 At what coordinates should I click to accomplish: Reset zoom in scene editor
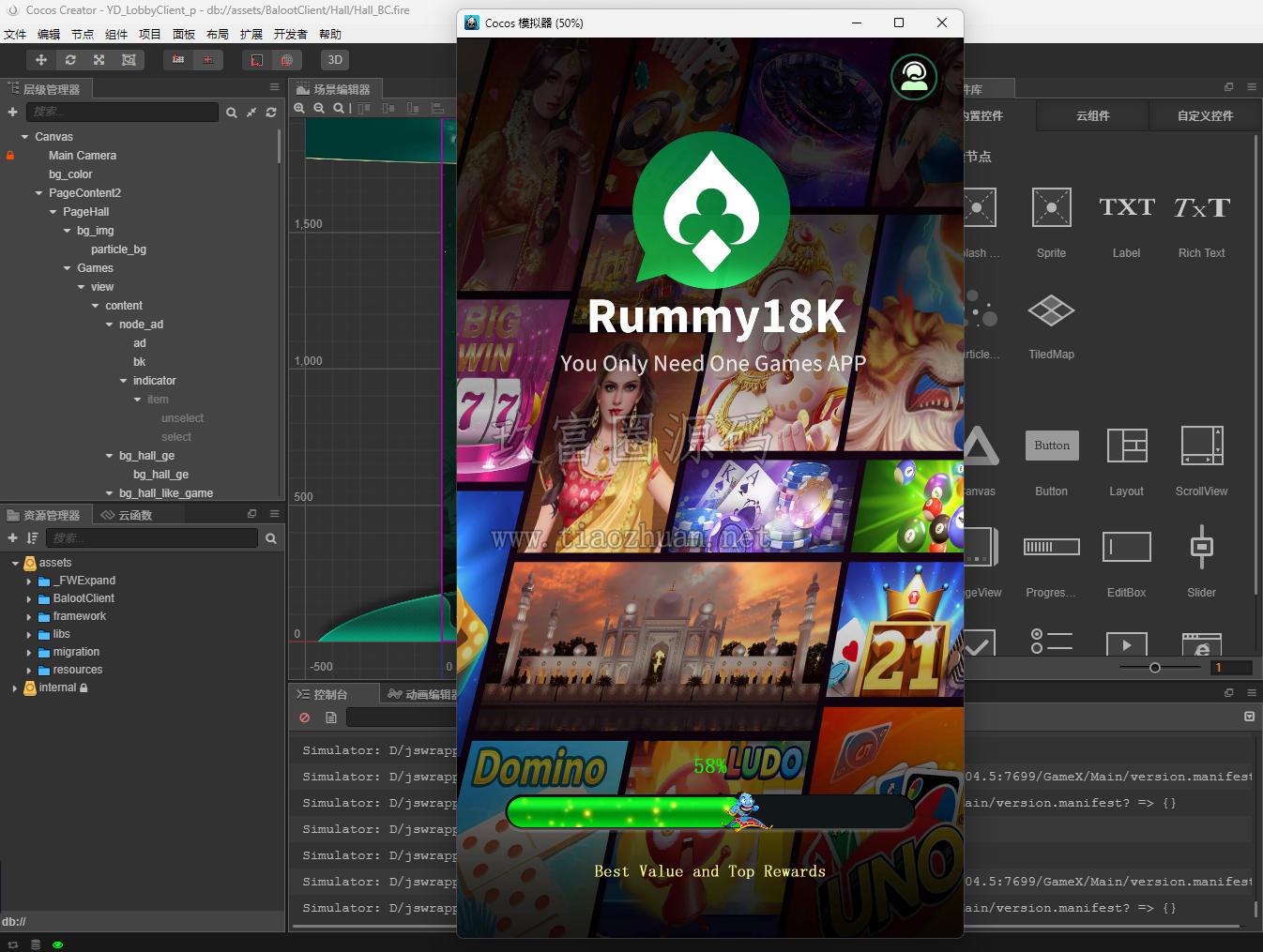tap(339, 108)
